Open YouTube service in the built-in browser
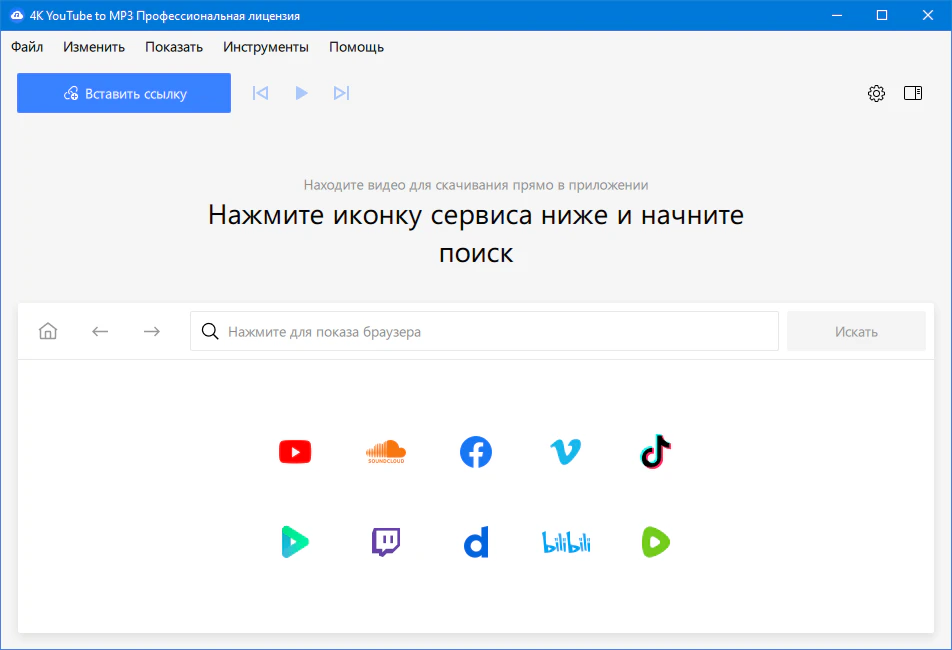952x650 pixels. tap(295, 451)
